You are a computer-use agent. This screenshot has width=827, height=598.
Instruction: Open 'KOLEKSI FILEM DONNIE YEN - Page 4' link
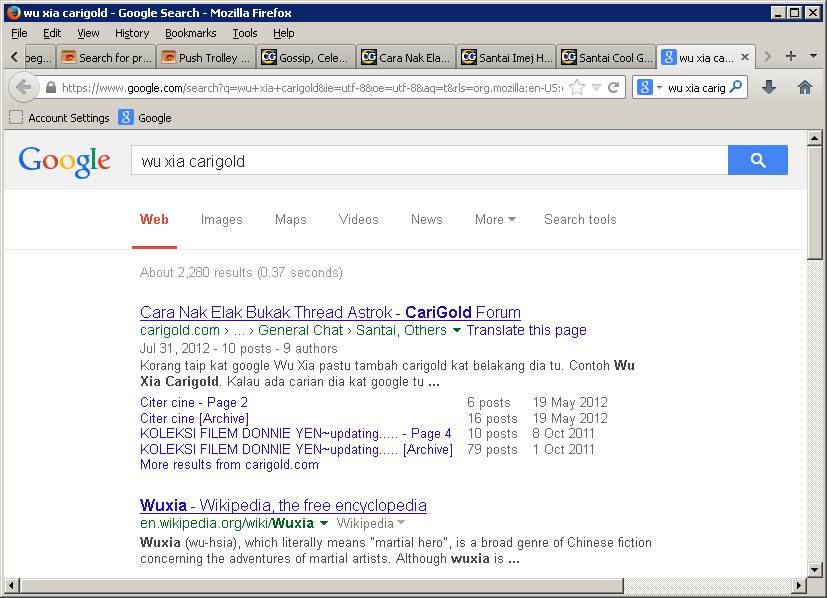[x=295, y=433]
